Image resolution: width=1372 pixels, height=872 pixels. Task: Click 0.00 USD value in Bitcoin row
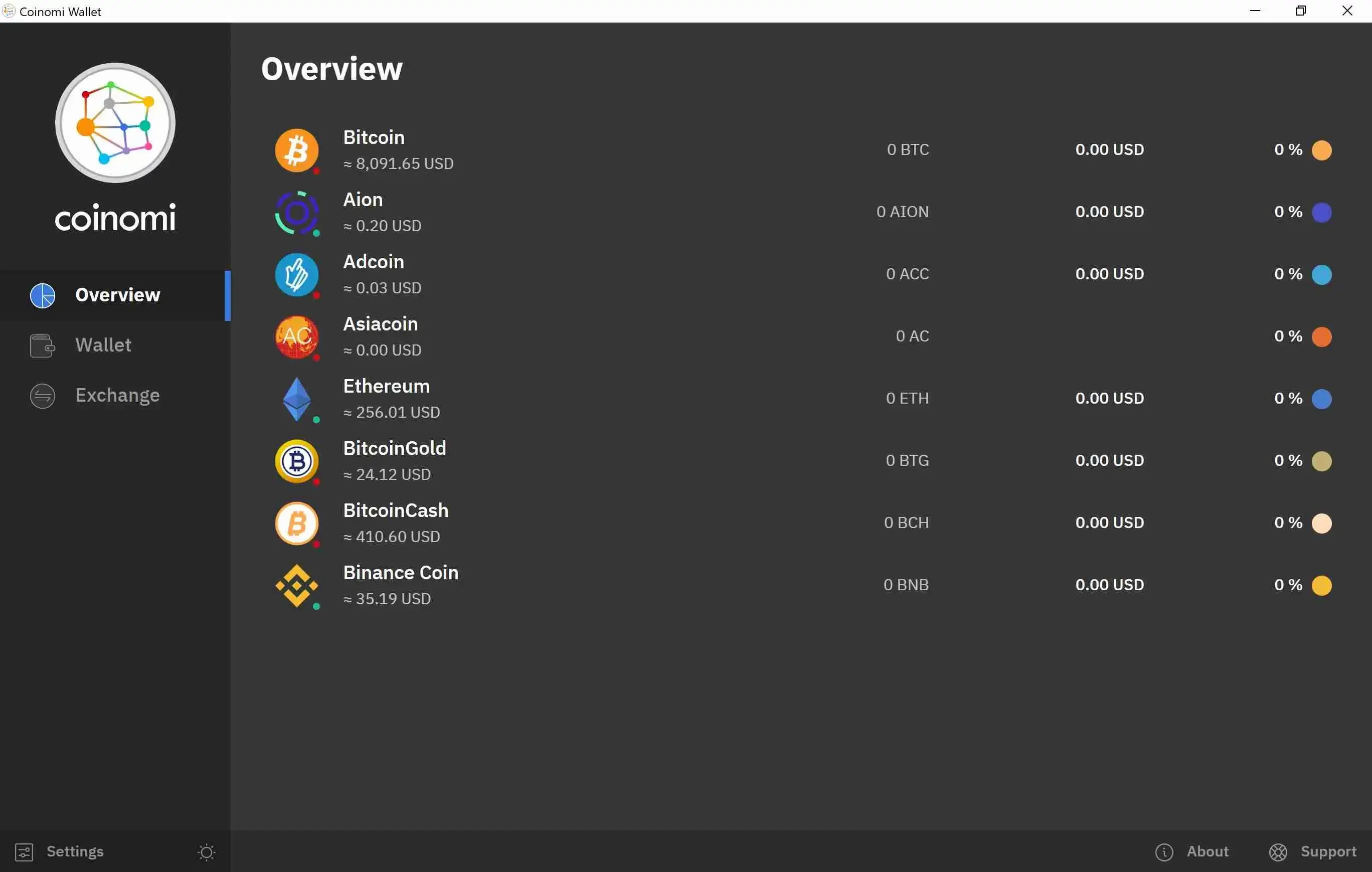(1109, 149)
